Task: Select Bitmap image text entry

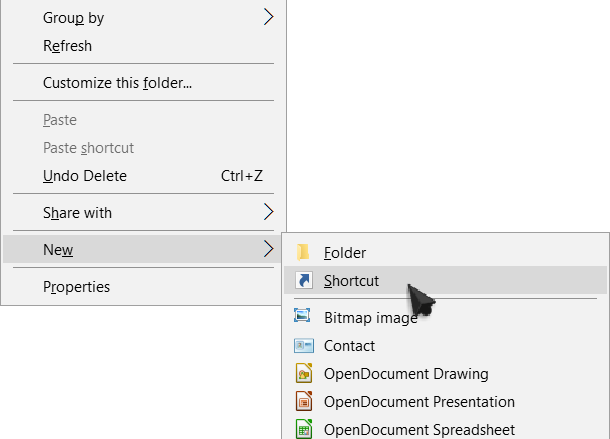Action: 371,318
